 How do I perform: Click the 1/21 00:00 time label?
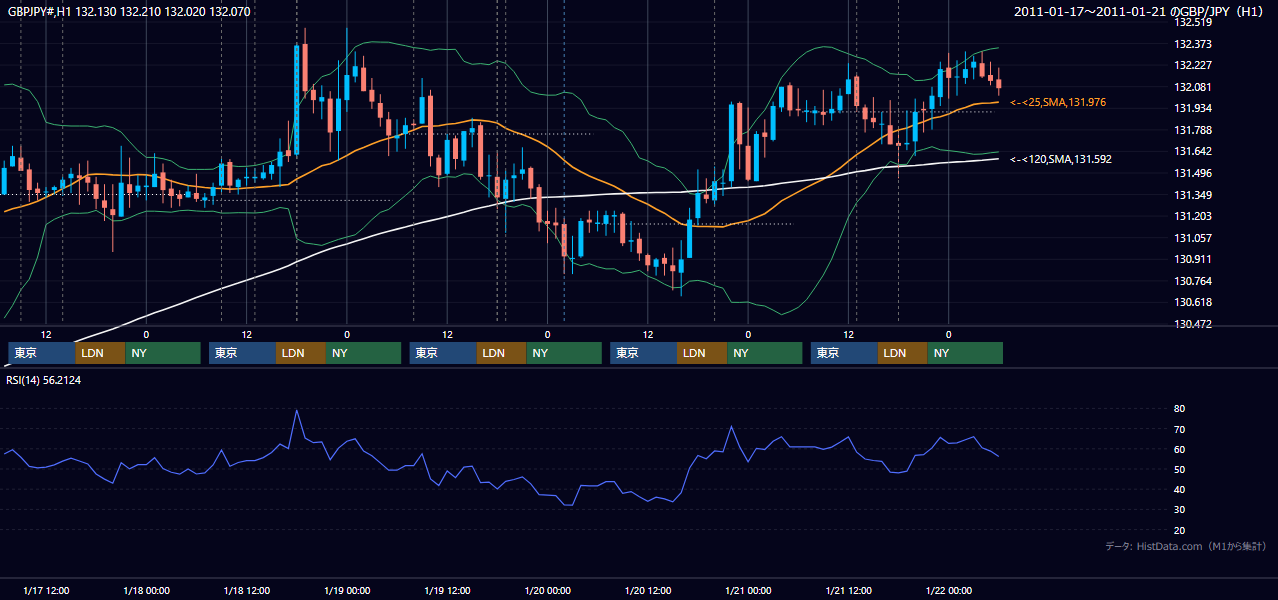pos(749,591)
